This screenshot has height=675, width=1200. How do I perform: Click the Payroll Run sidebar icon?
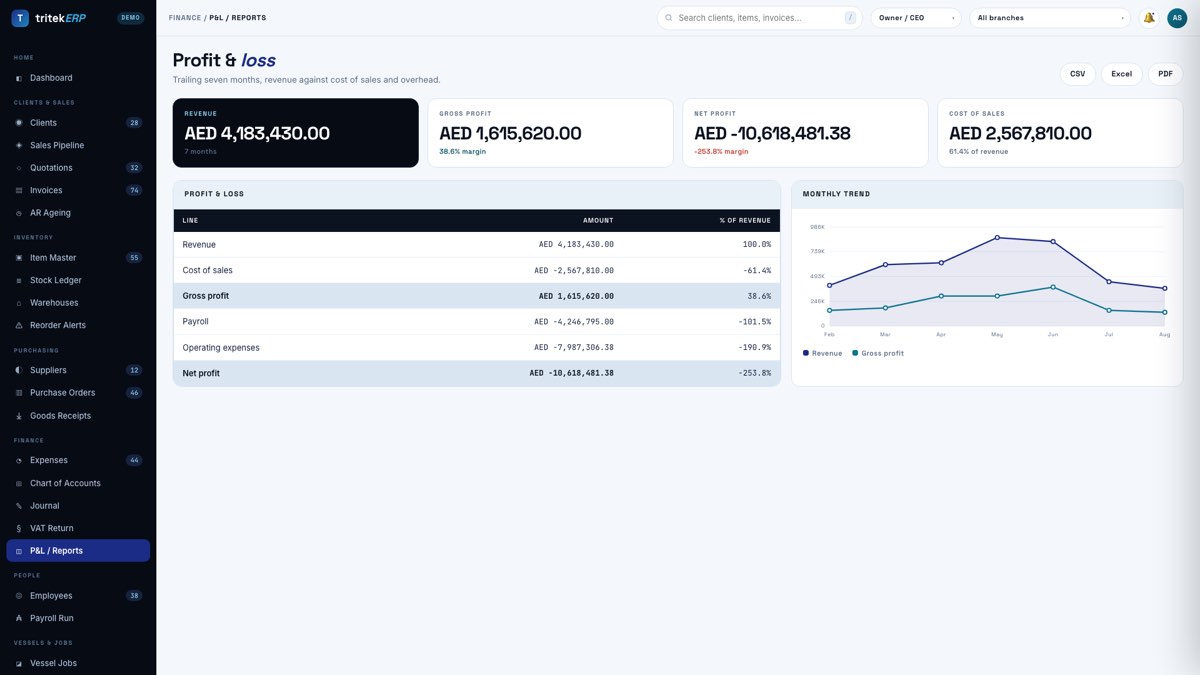(x=19, y=618)
